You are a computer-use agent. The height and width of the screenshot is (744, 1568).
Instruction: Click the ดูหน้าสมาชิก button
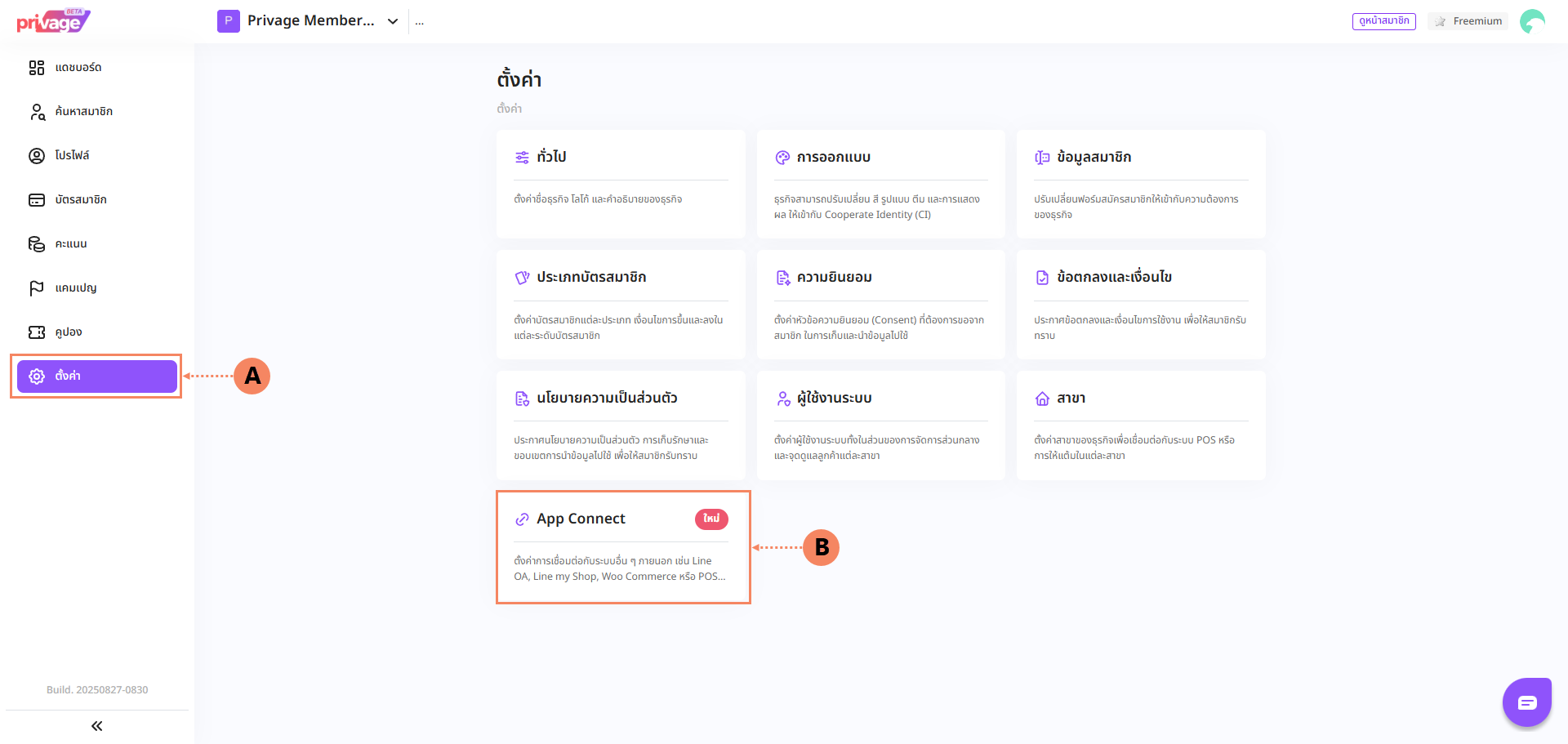coord(1383,21)
